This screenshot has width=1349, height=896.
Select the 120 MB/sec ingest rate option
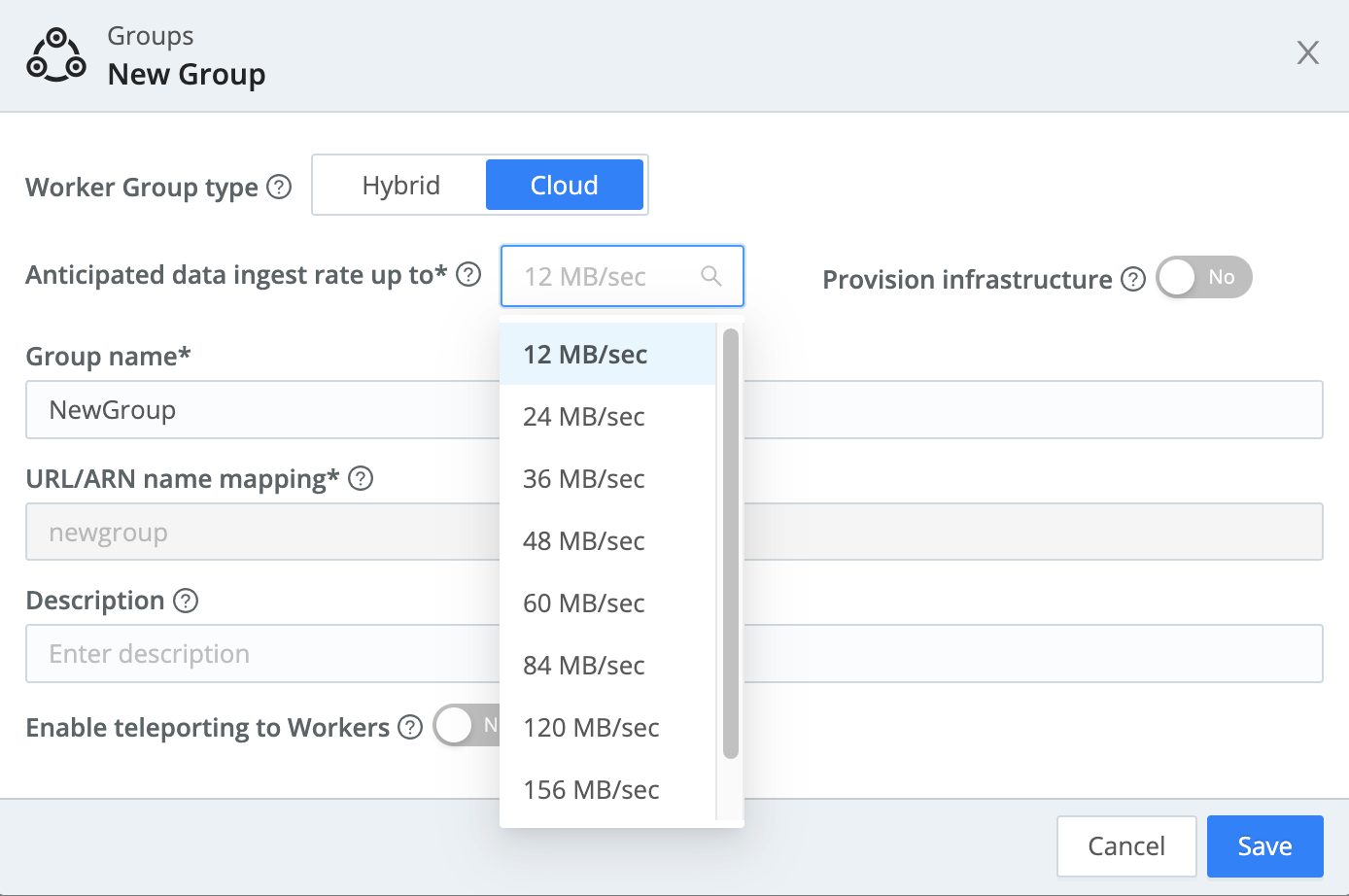(x=590, y=727)
